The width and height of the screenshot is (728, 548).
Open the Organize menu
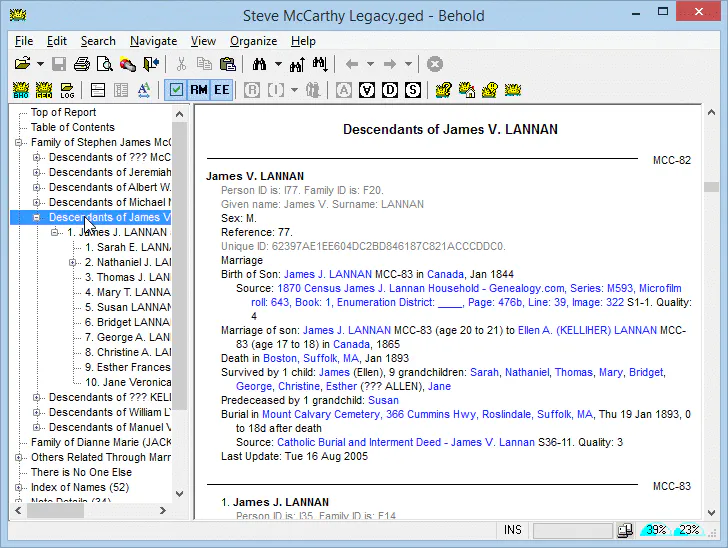254,41
